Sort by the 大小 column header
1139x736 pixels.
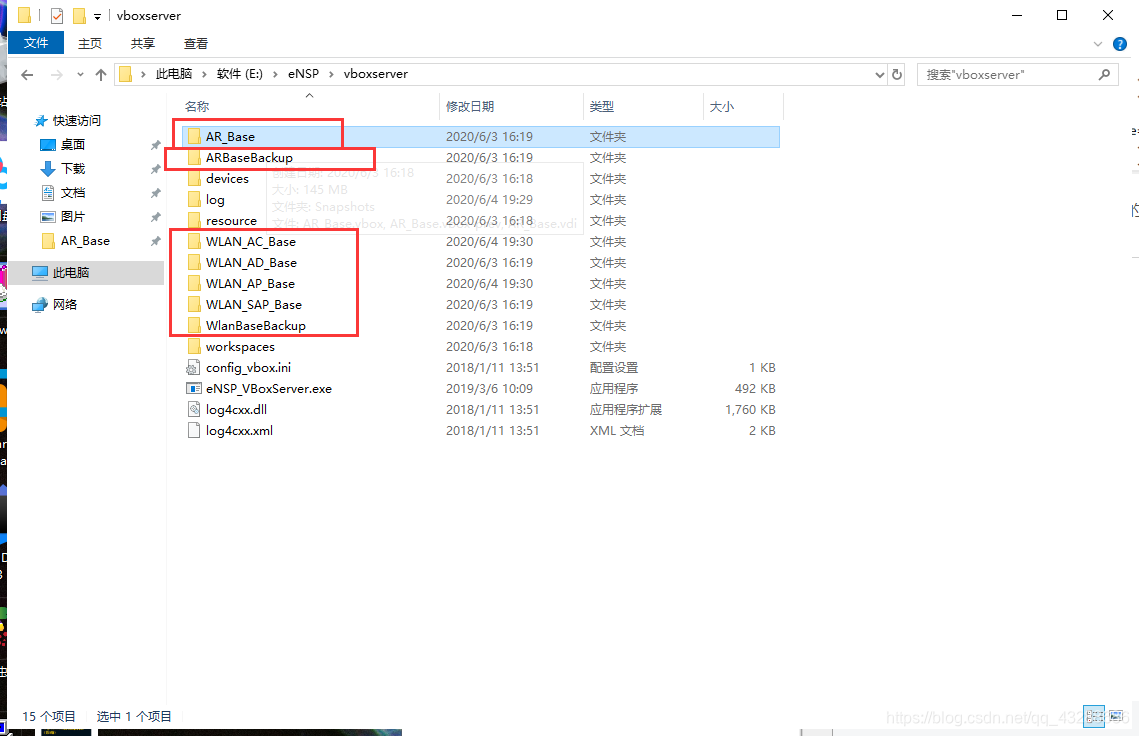click(x=743, y=107)
